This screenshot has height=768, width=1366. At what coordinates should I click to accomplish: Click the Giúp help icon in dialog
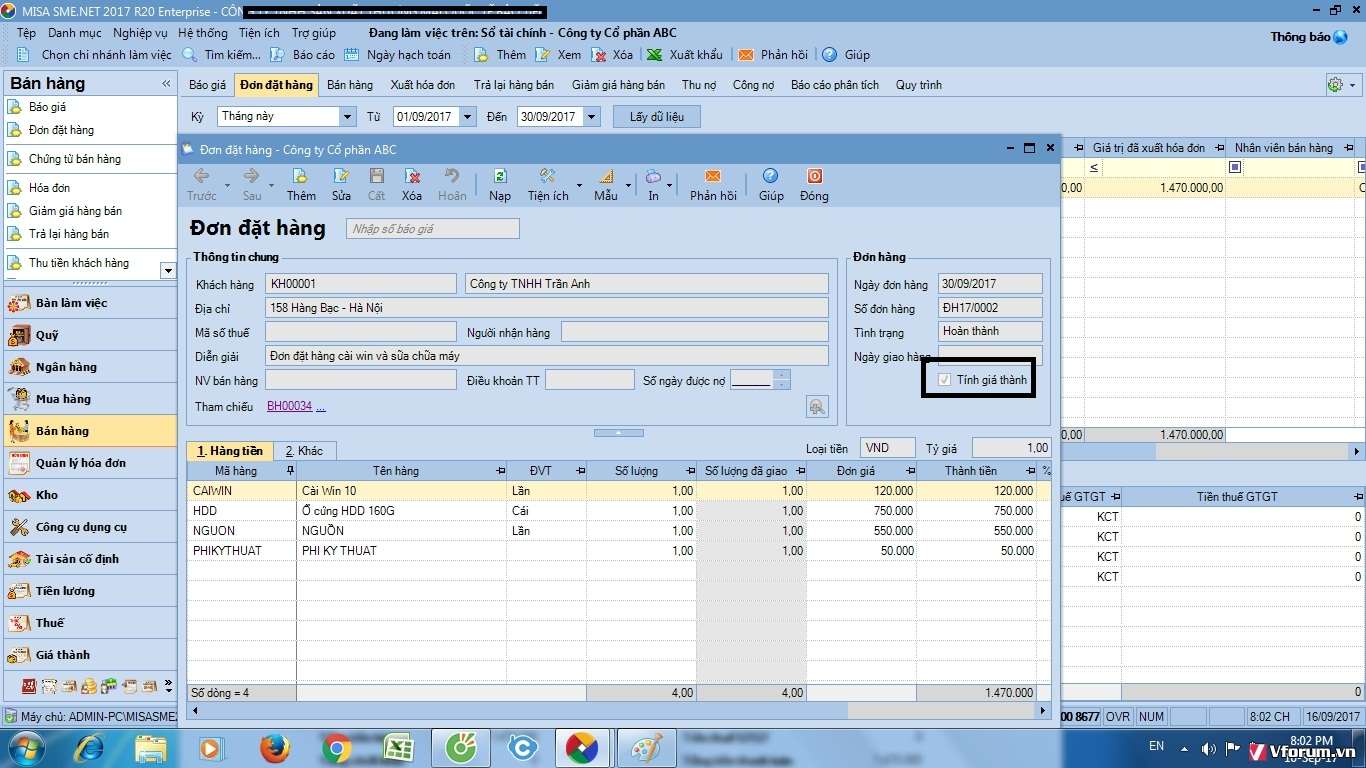pyautogui.click(x=770, y=178)
